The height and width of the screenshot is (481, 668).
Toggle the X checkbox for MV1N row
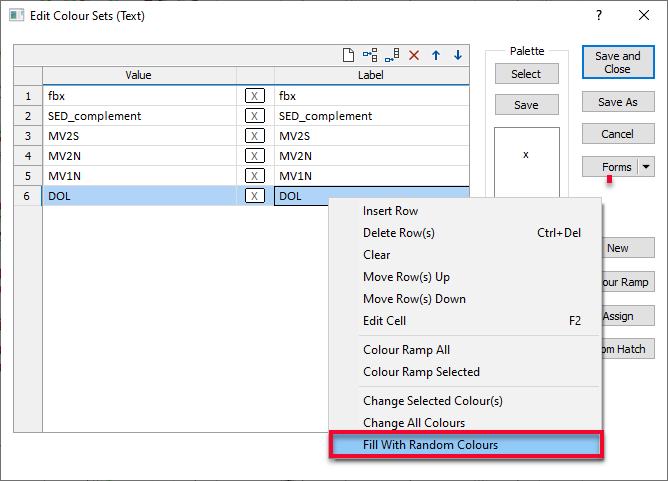(x=255, y=176)
